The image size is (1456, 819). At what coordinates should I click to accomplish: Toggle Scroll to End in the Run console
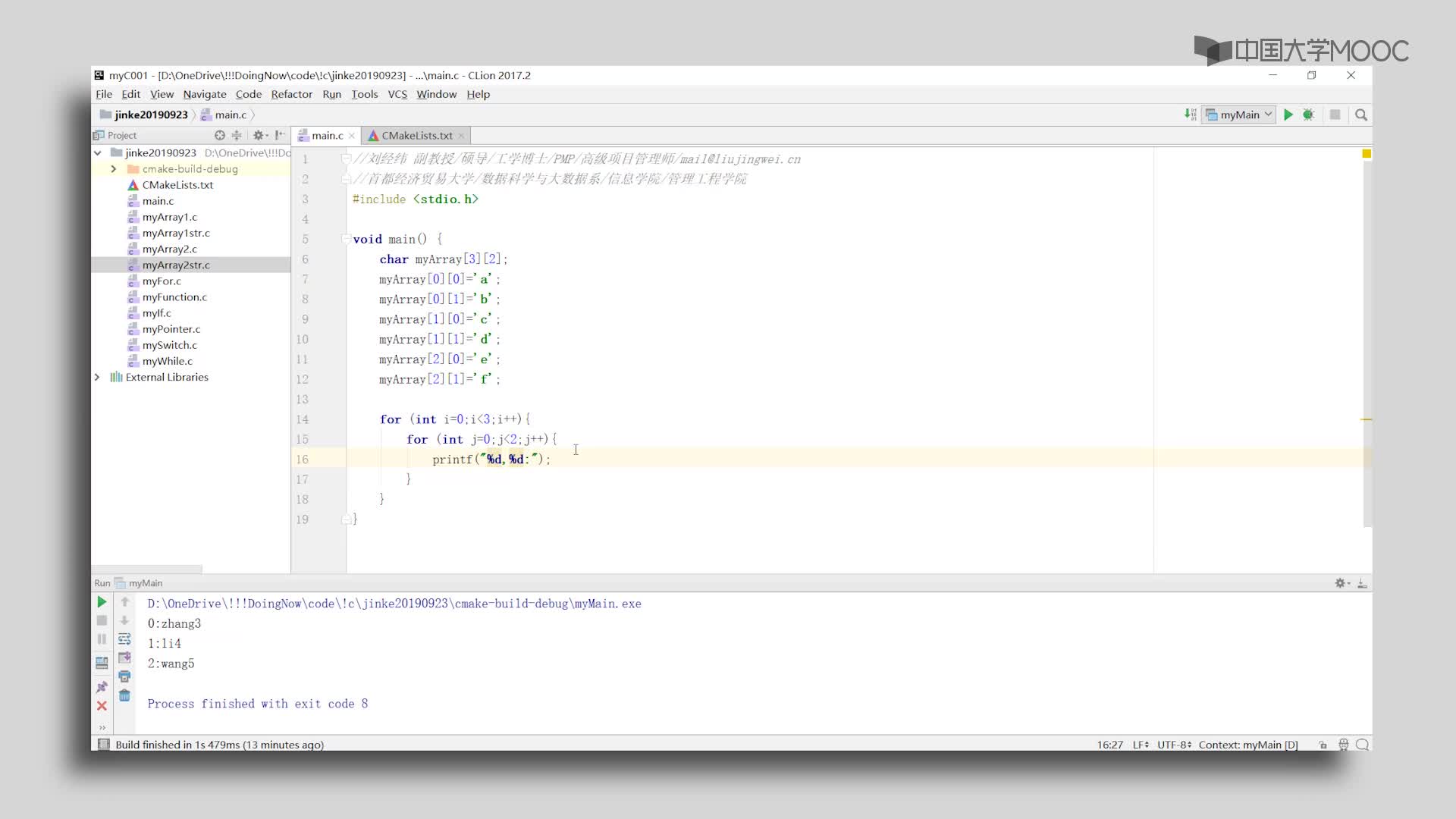(125, 657)
